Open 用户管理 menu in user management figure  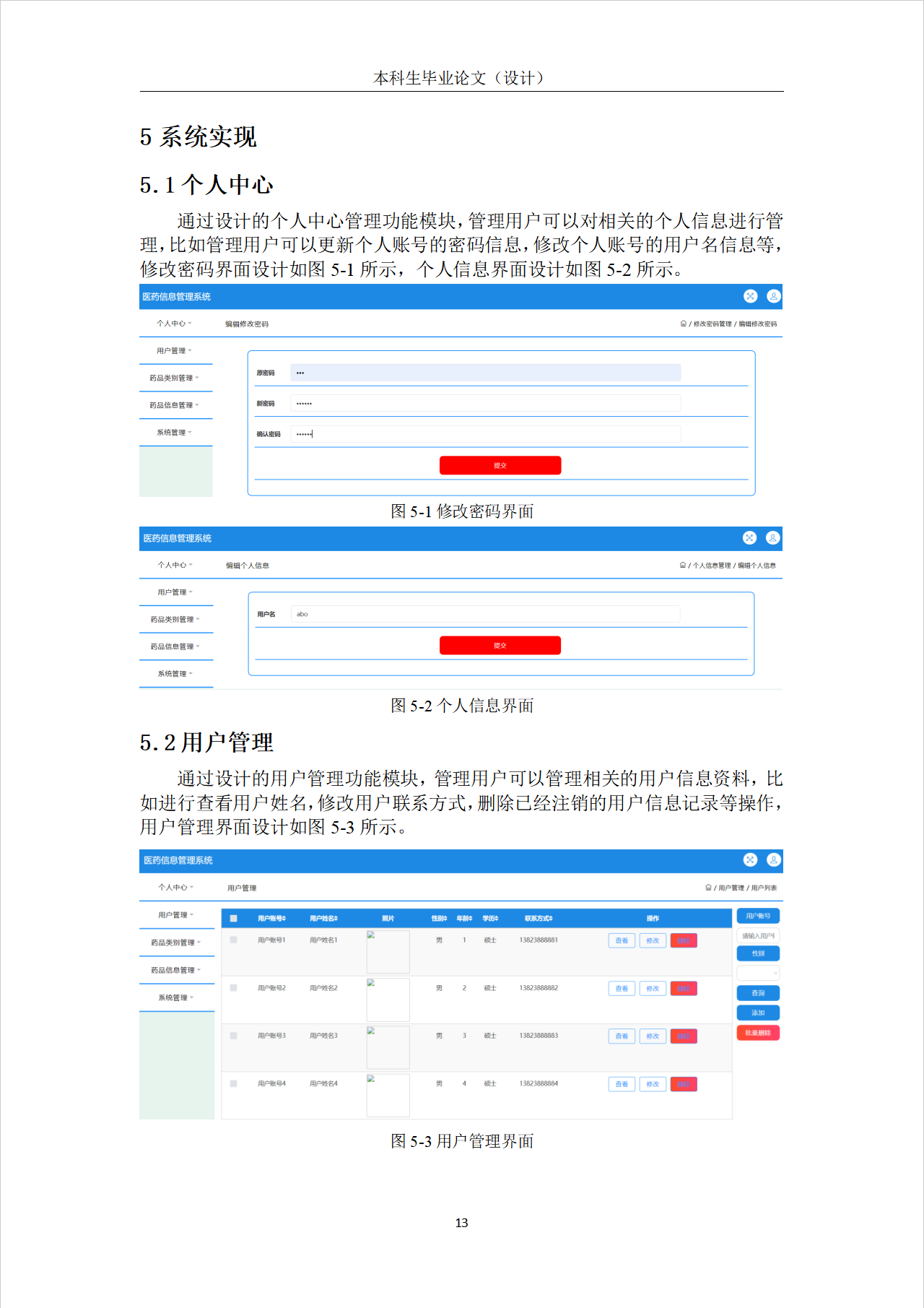177,915
